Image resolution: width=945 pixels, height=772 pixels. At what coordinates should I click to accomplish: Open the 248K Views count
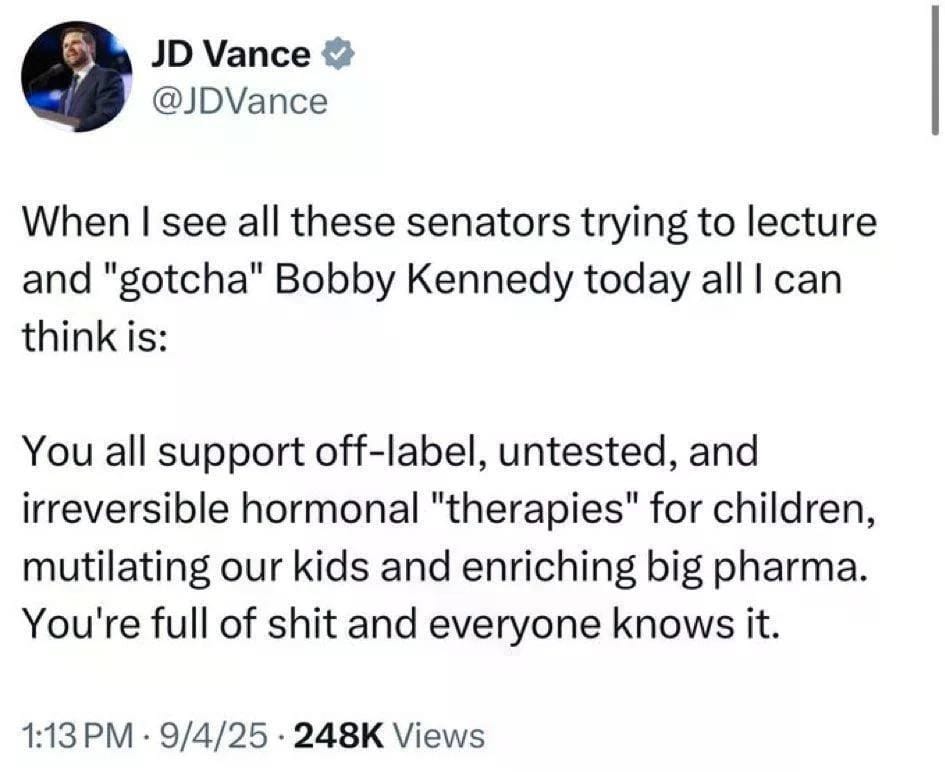(x=392, y=737)
